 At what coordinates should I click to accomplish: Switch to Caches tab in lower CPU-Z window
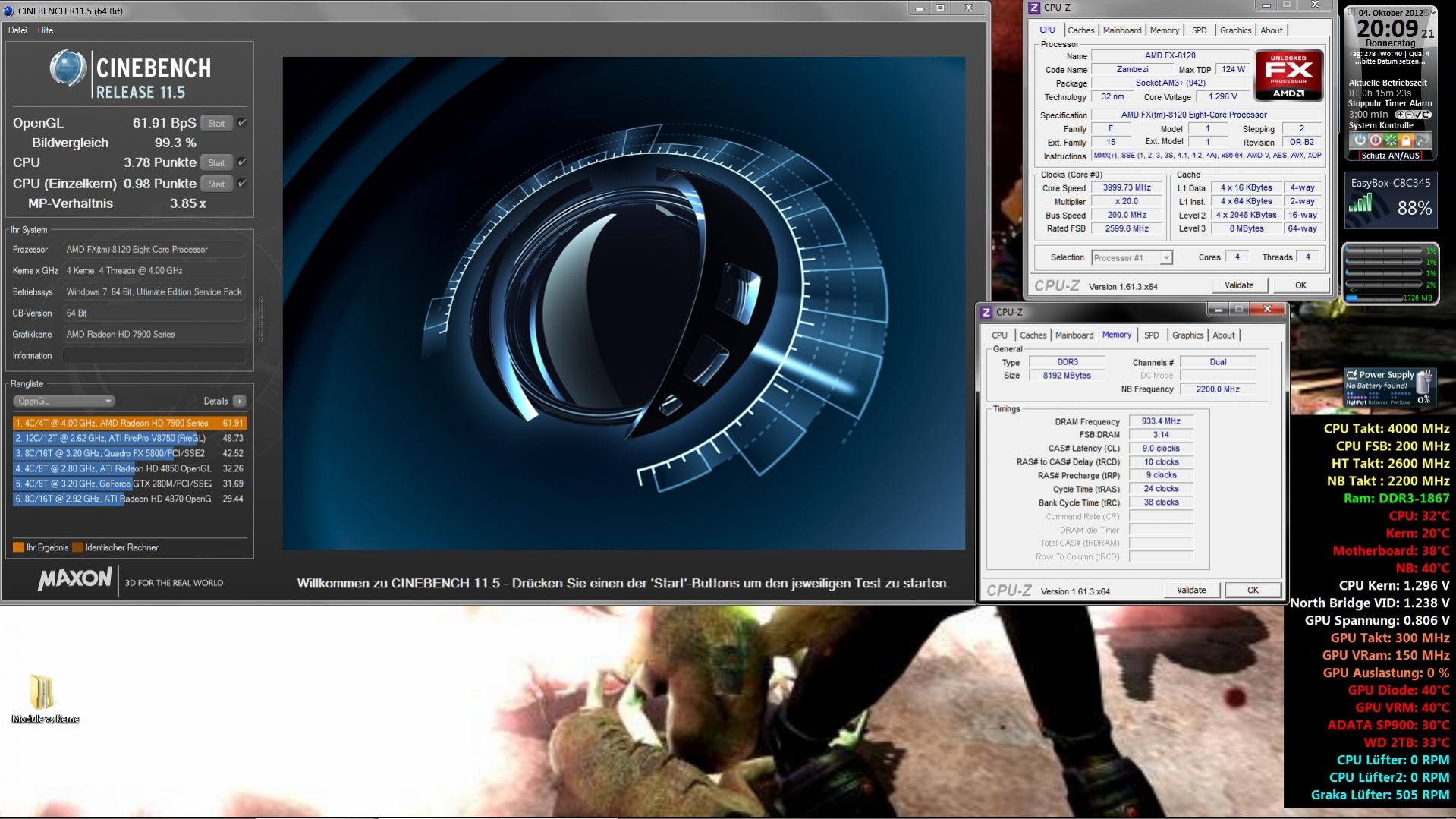[1033, 335]
